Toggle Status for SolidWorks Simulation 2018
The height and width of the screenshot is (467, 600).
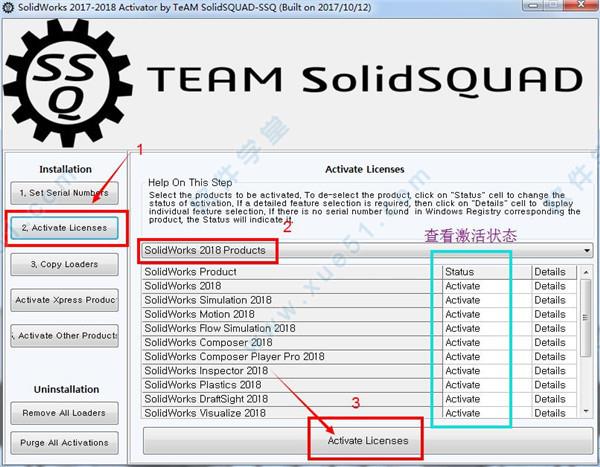tap(487, 300)
